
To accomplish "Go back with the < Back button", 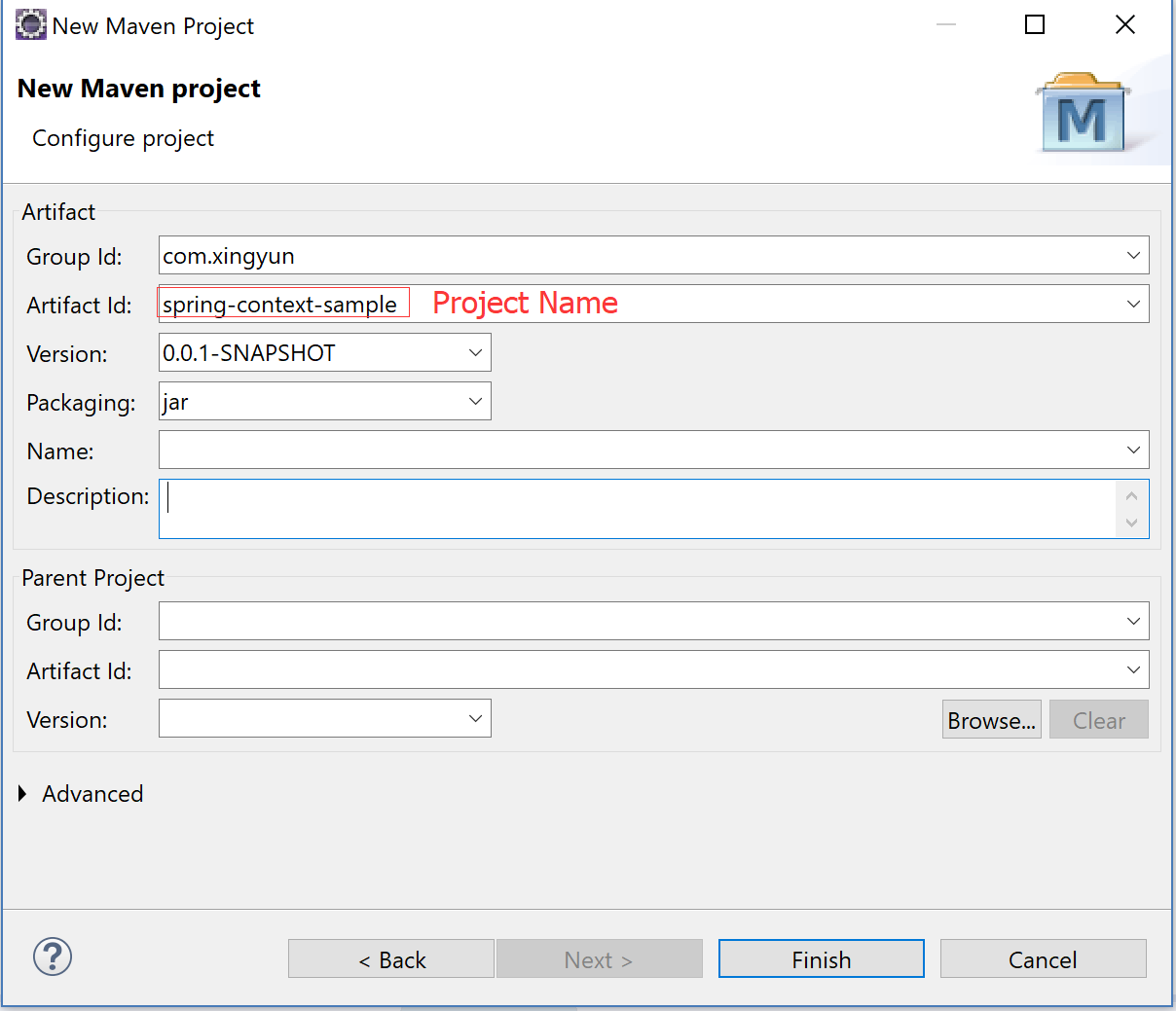I will [391, 959].
